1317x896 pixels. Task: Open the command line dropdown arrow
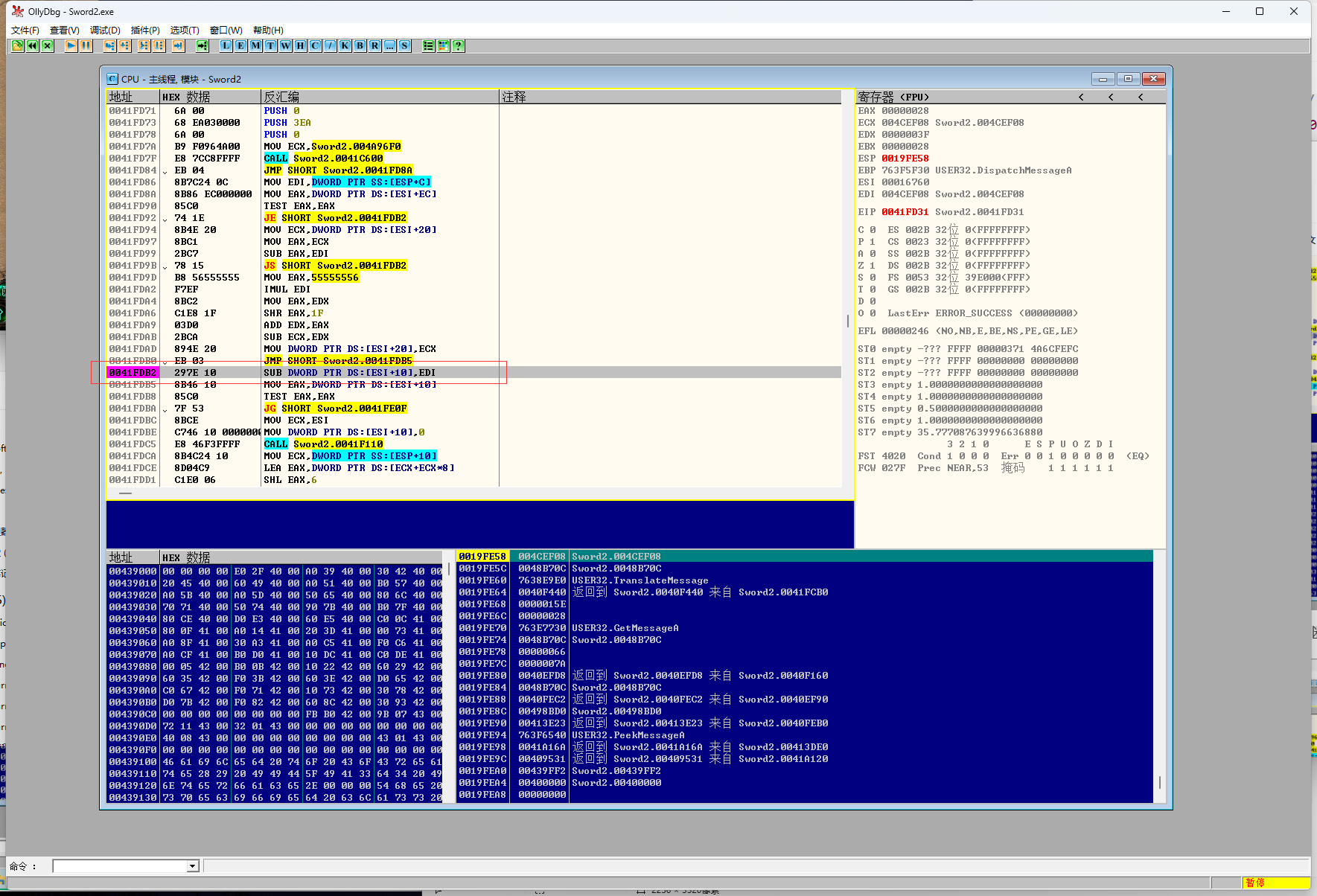pos(193,866)
